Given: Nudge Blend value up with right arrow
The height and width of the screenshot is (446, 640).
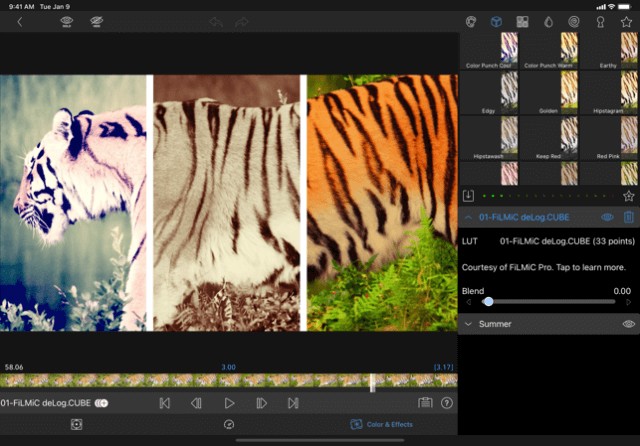Looking at the screenshot, I should point(628,301).
